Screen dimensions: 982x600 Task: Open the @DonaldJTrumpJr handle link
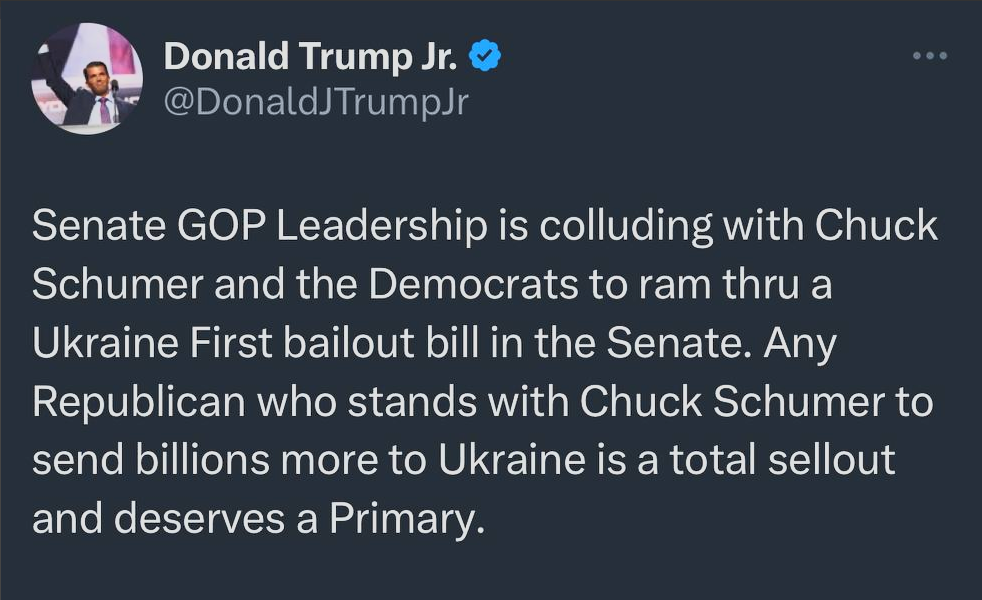(315, 101)
